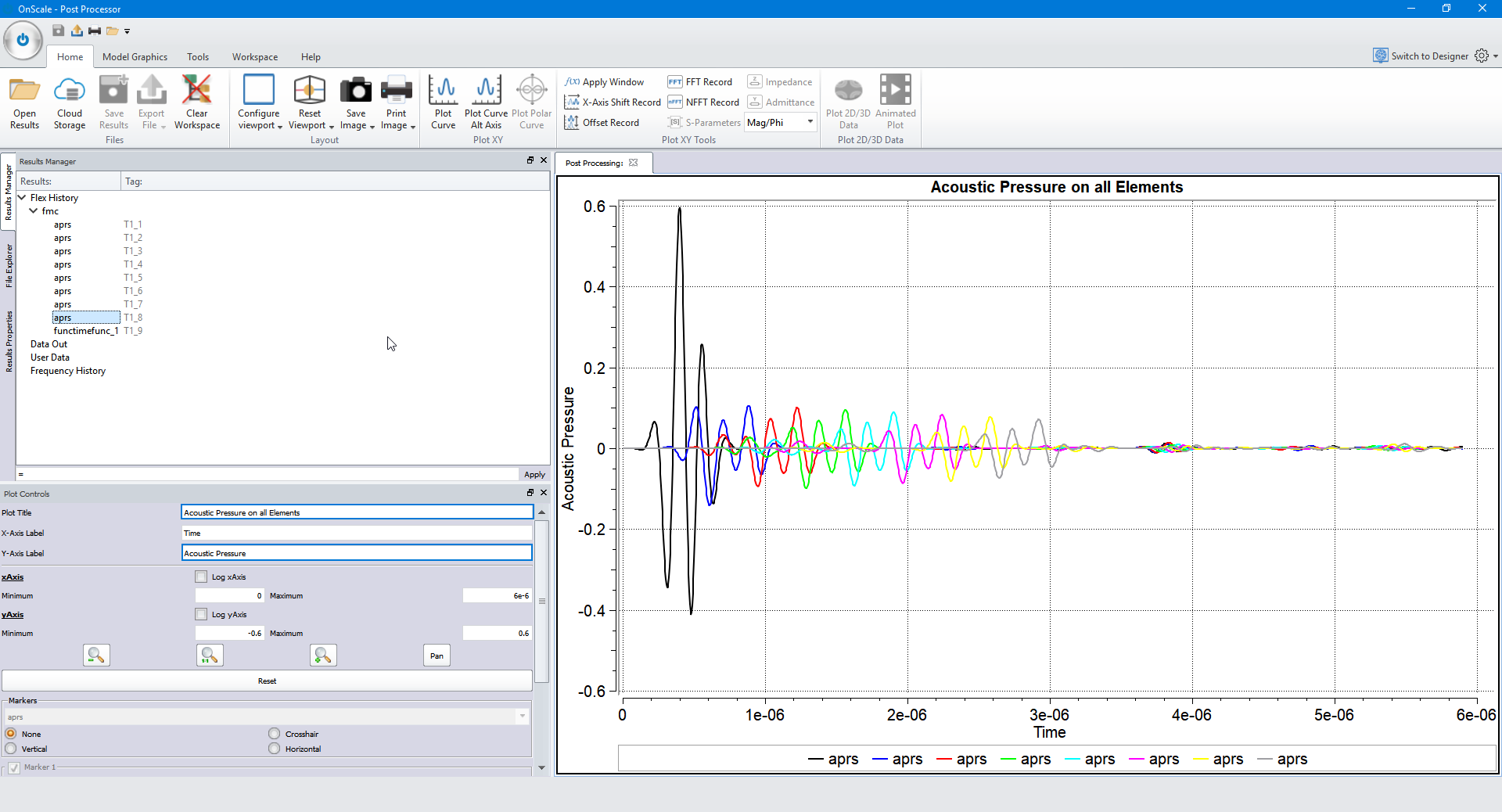Click the Pan button
This screenshot has height=812, width=1502.
click(437, 656)
